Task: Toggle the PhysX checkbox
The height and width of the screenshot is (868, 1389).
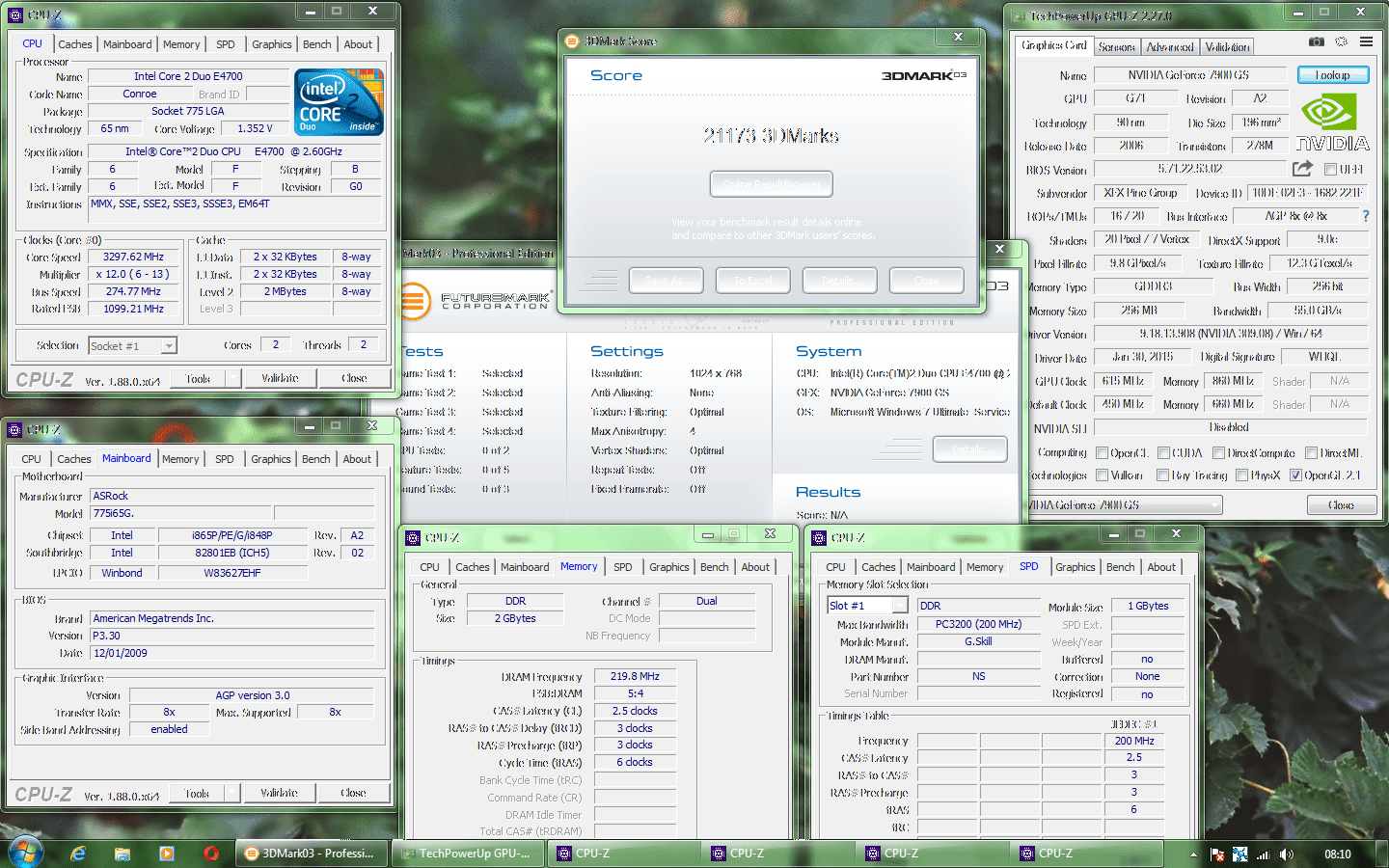Action: 1241,475
